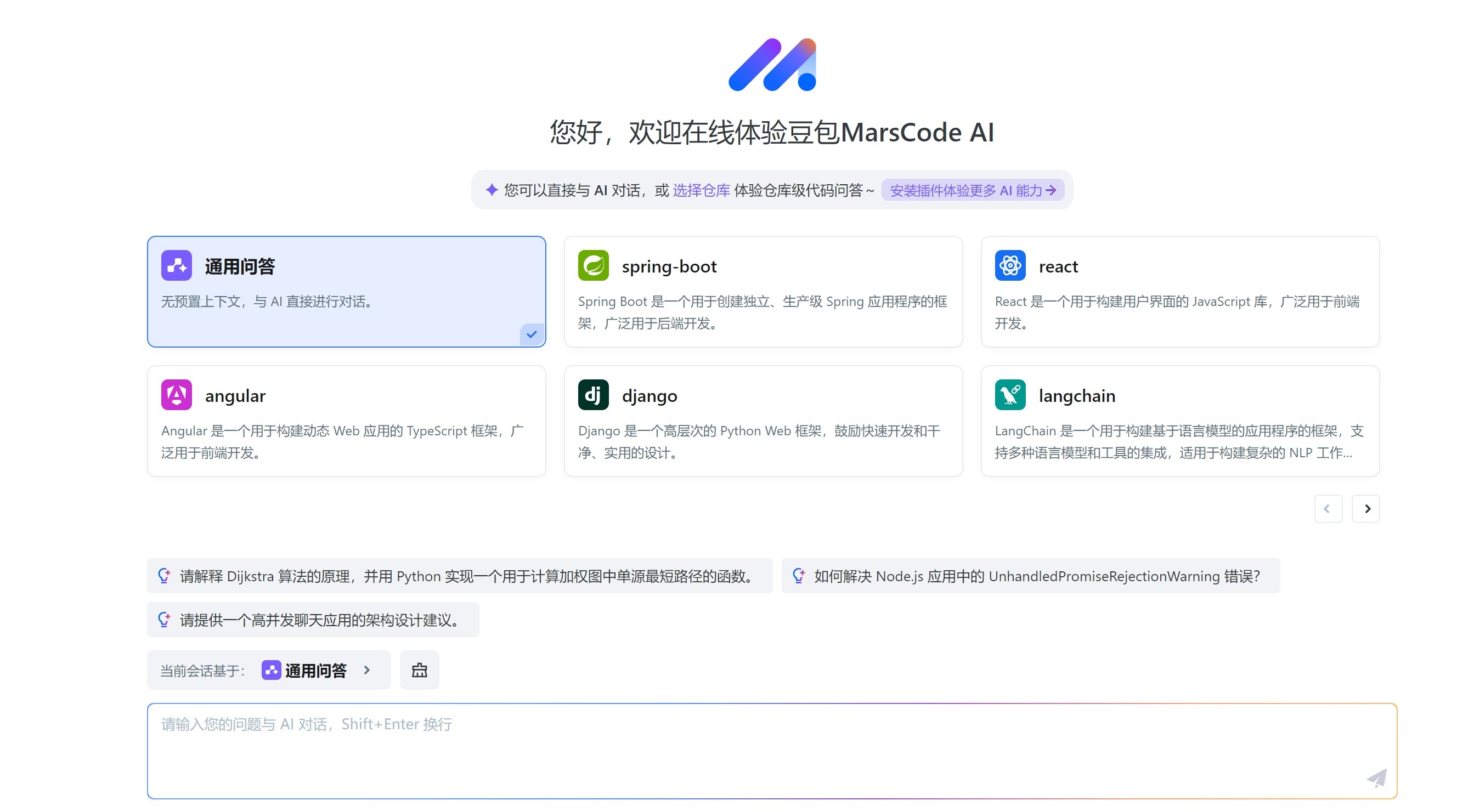
Task: Open the 选择仓库 link
Action: coord(702,190)
